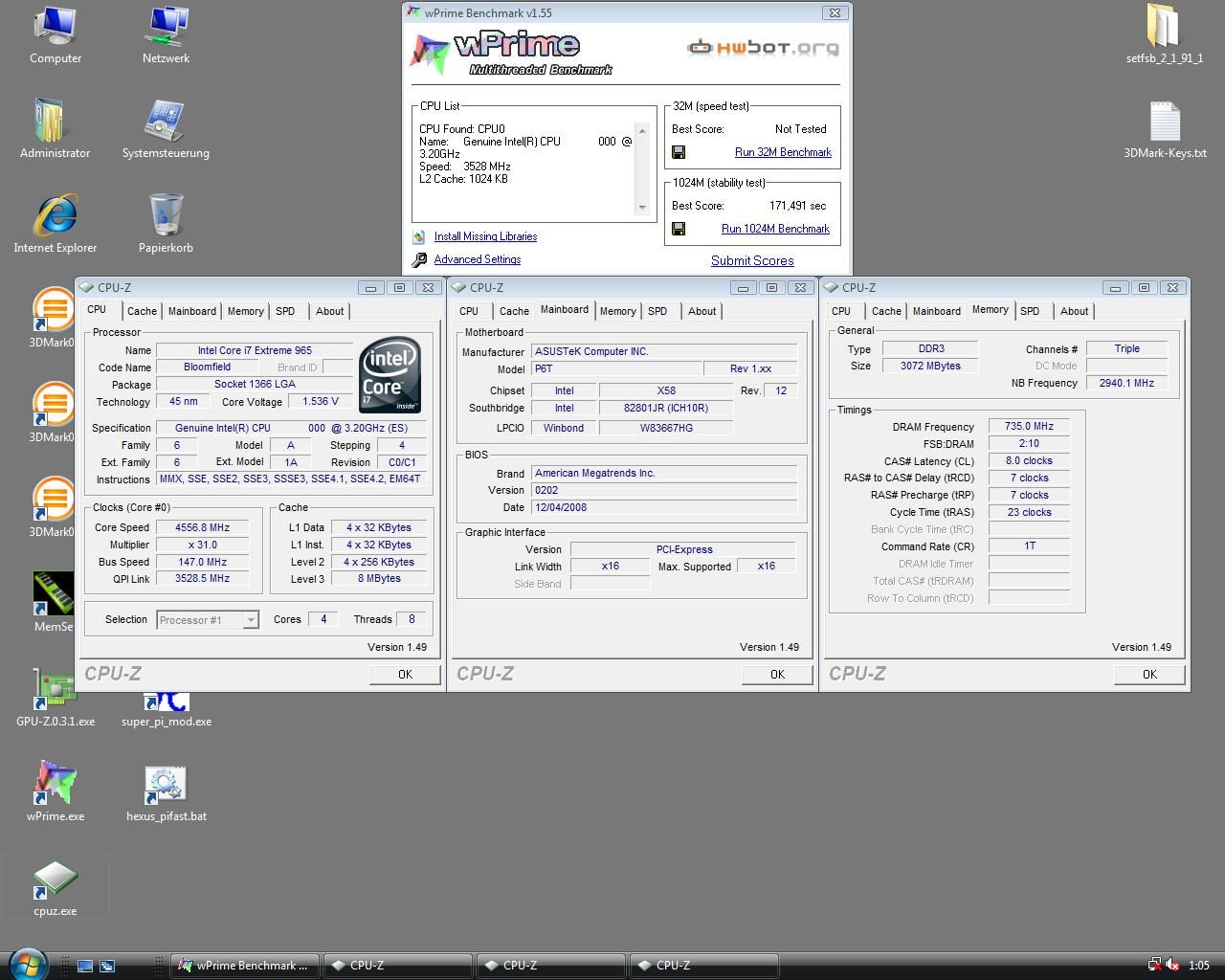The image size is (1225, 980).
Task: Select the Systemsteuerung desktop icon
Action: (x=166, y=129)
